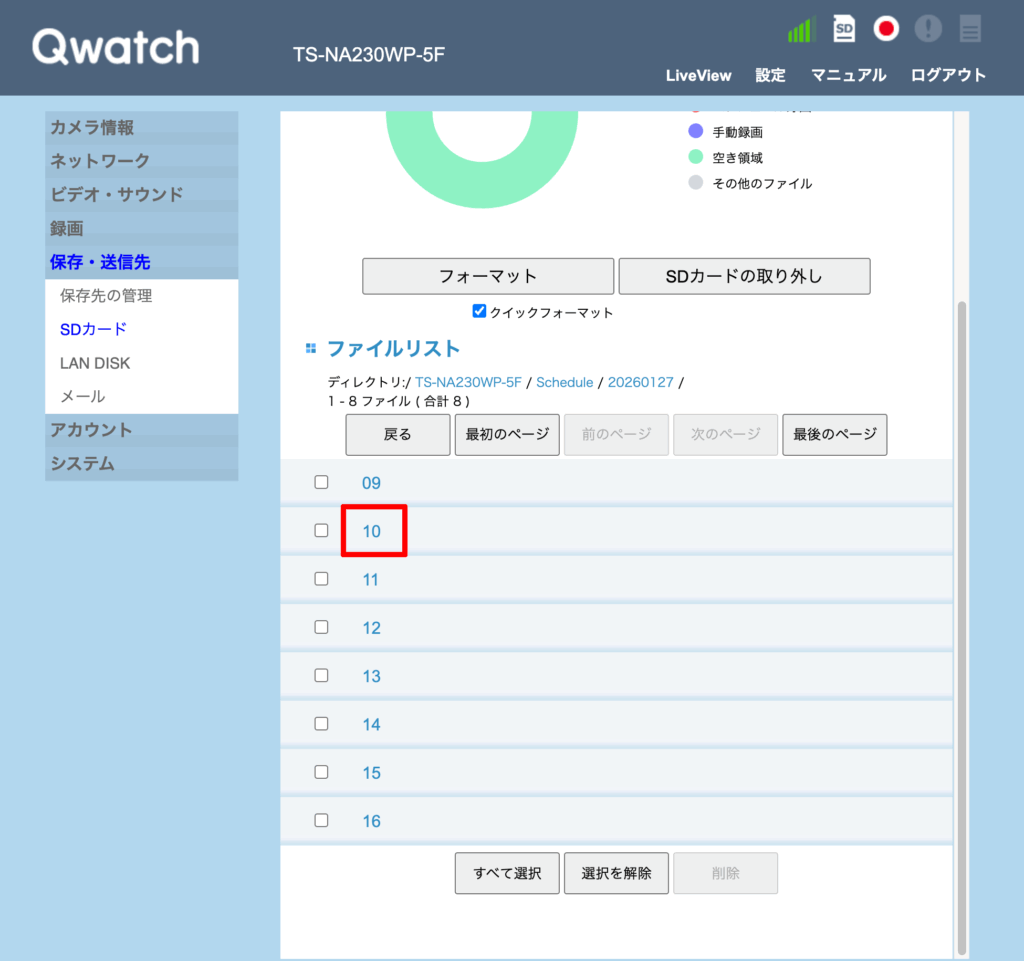Click the Schedule breadcrumb link
Screen dimensions: 1024x961
click(564, 382)
